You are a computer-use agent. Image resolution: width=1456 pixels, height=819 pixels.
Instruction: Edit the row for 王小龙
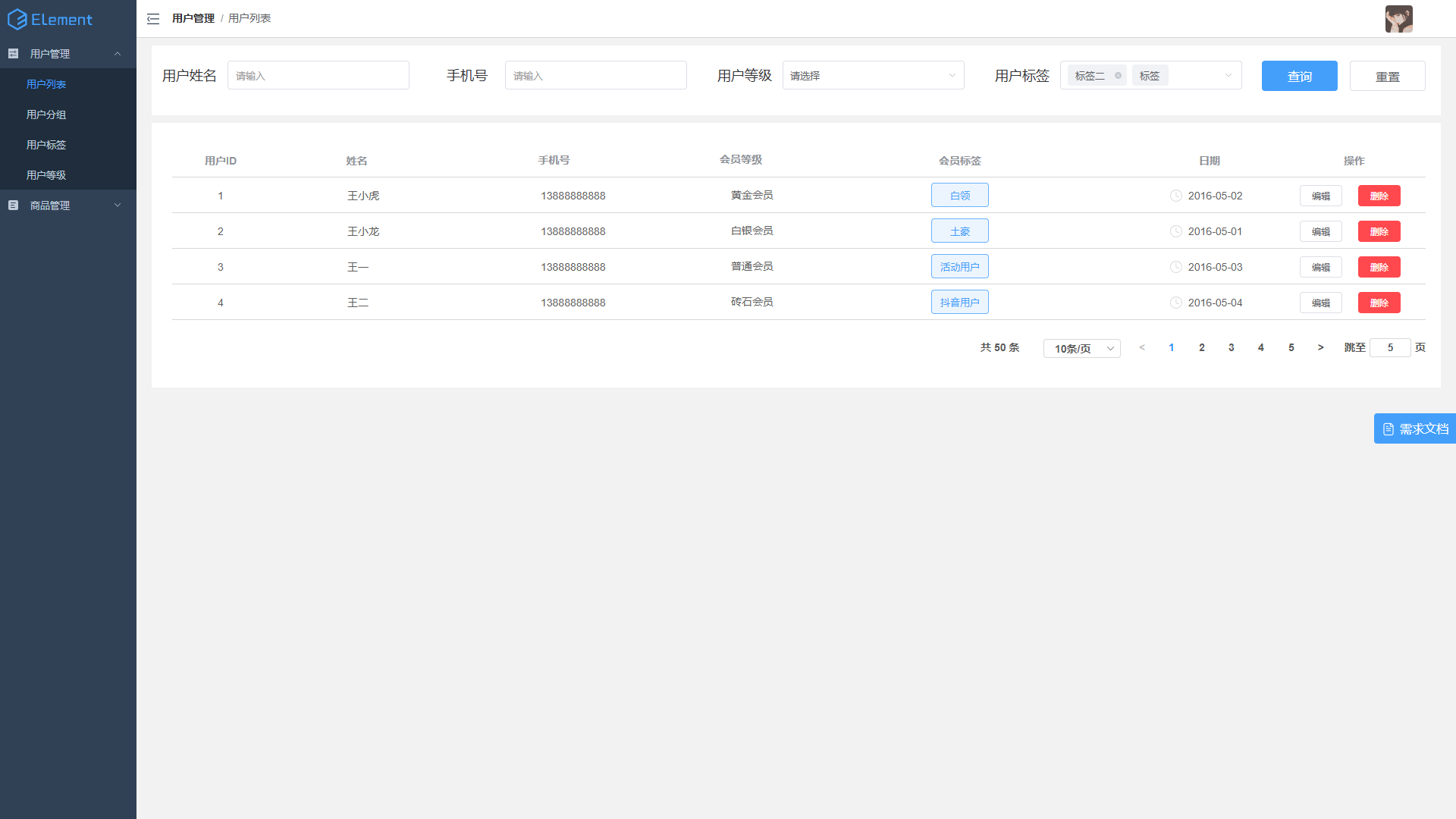[x=1321, y=231]
